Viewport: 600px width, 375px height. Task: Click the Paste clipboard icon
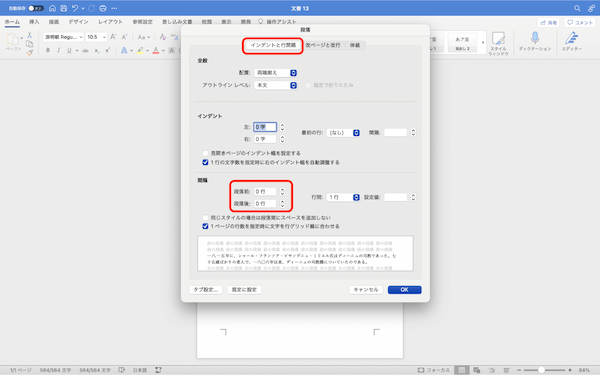13,39
